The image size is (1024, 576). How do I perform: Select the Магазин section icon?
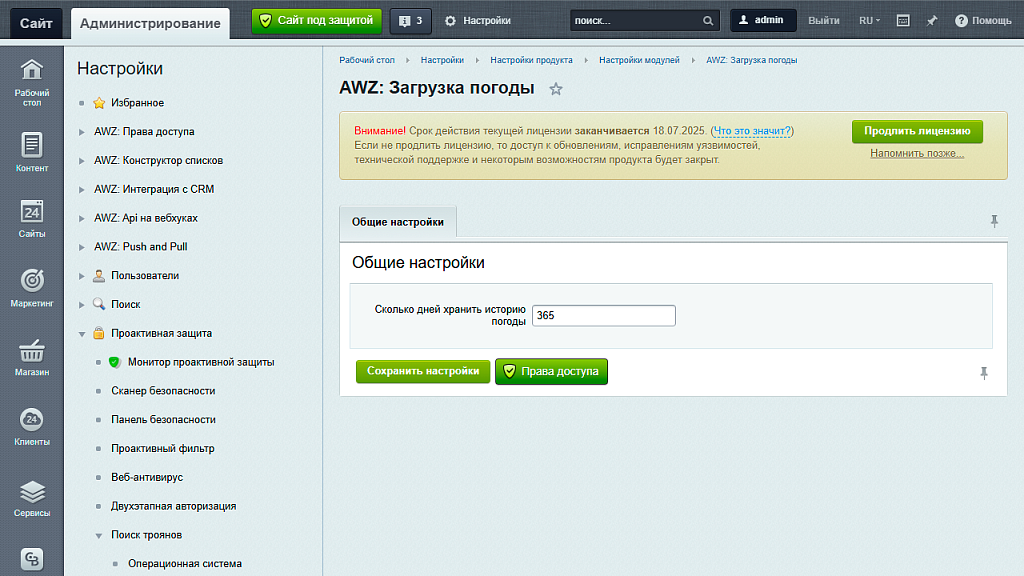point(31,352)
